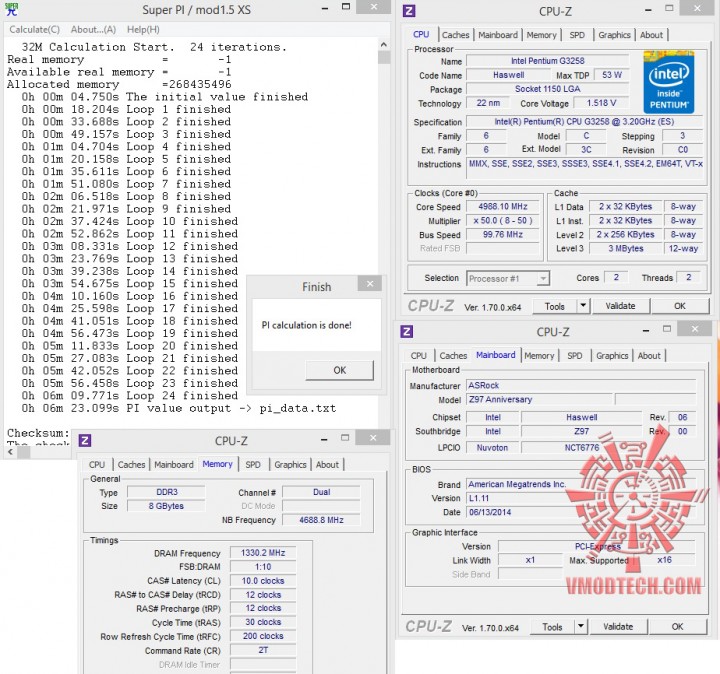
Task: Select About tab in the Mainboard CPU-Z window
Action: pyautogui.click(x=649, y=356)
